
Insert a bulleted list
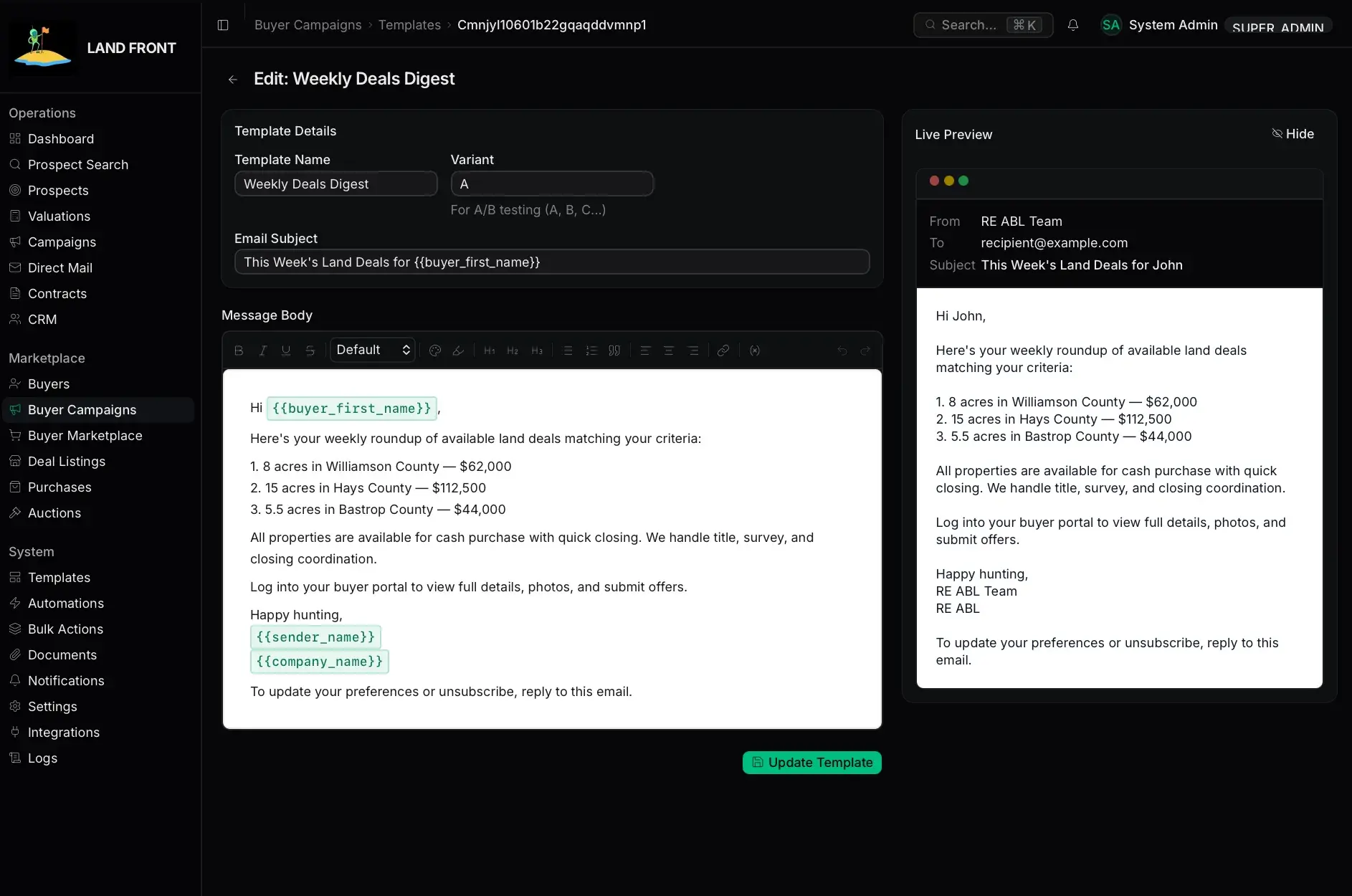click(568, 351)
